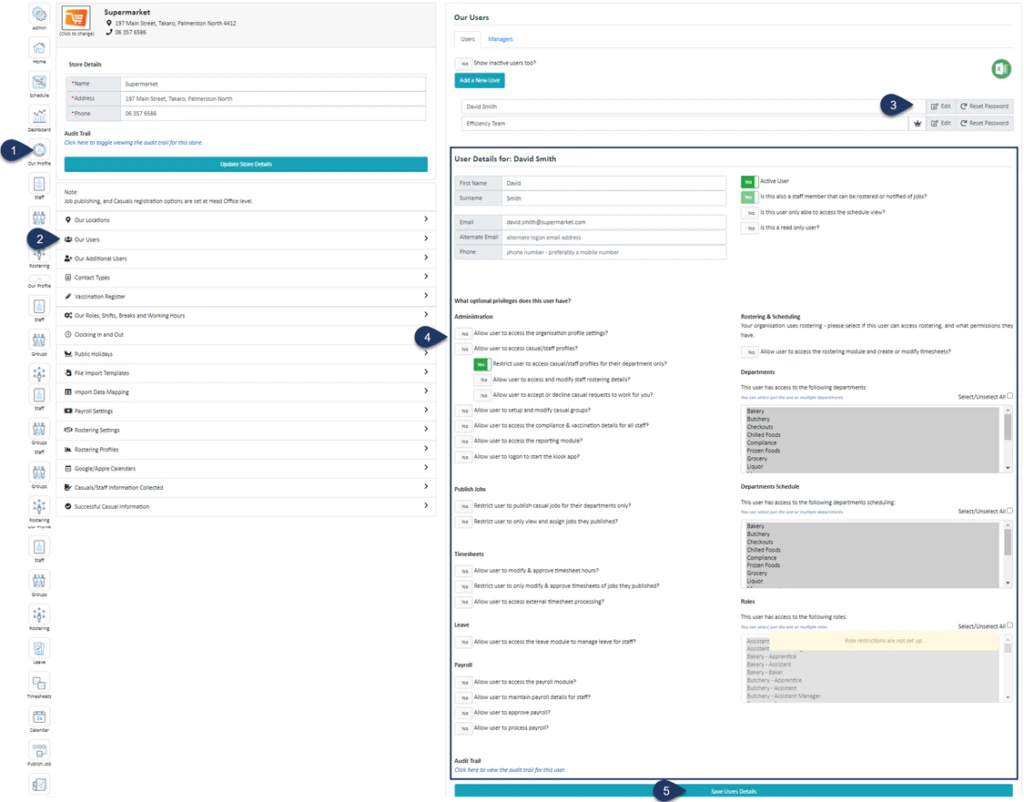Click the Rostering Profiles icon
This screenshot has height=802, width=1024.
tap(68, 449)
